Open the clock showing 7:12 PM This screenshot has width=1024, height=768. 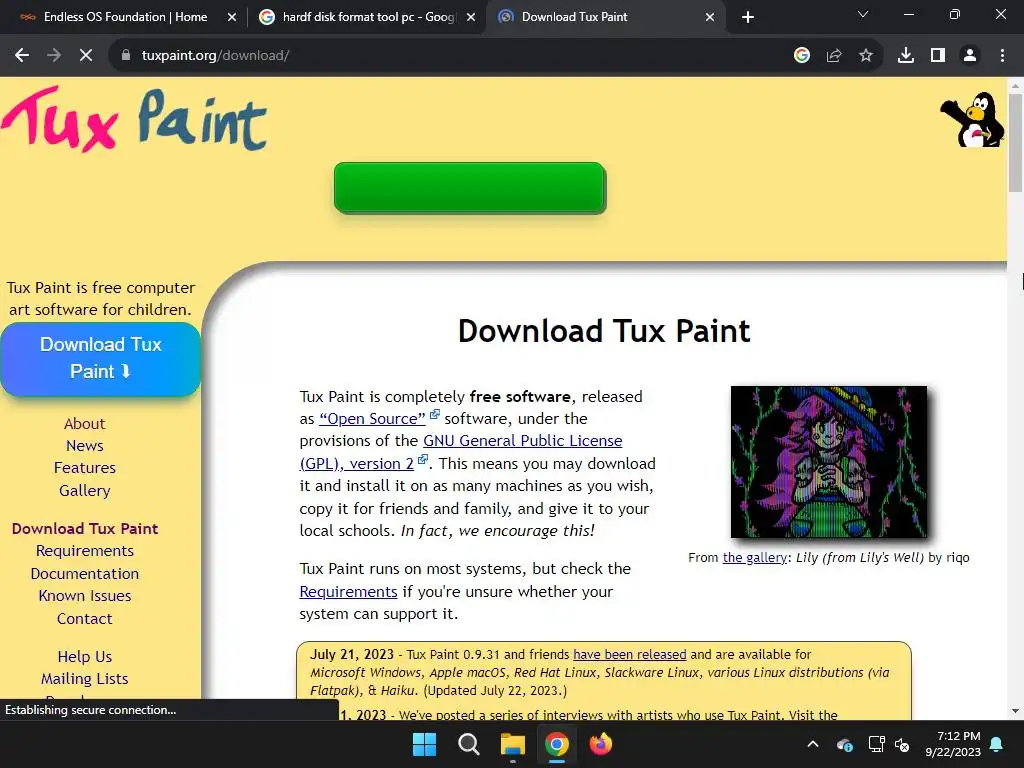pos(953,744)
